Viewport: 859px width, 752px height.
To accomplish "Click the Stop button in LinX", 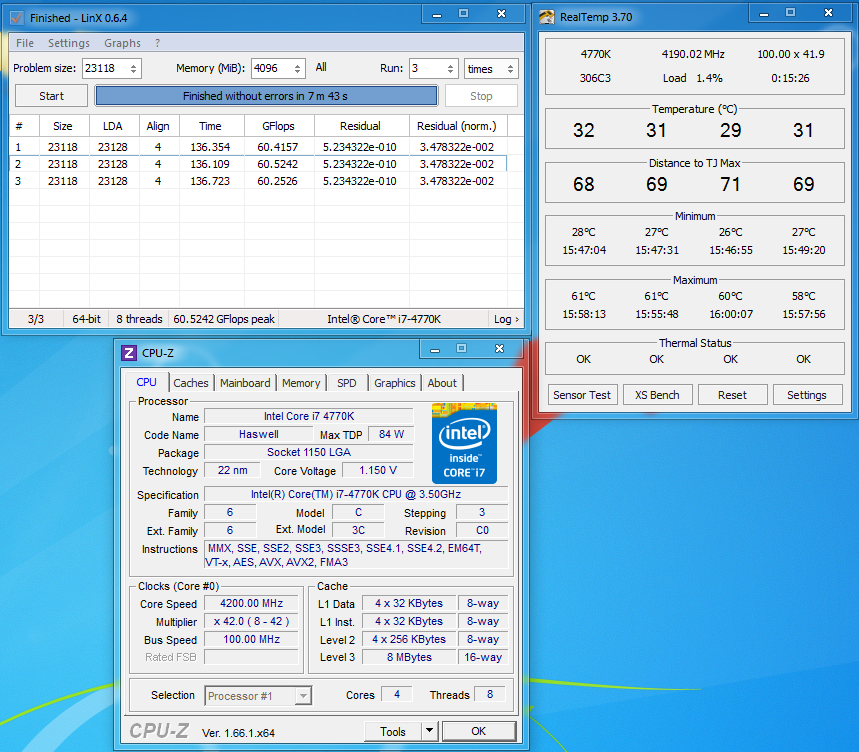I will pyautogui.click(x=481, y=96).
